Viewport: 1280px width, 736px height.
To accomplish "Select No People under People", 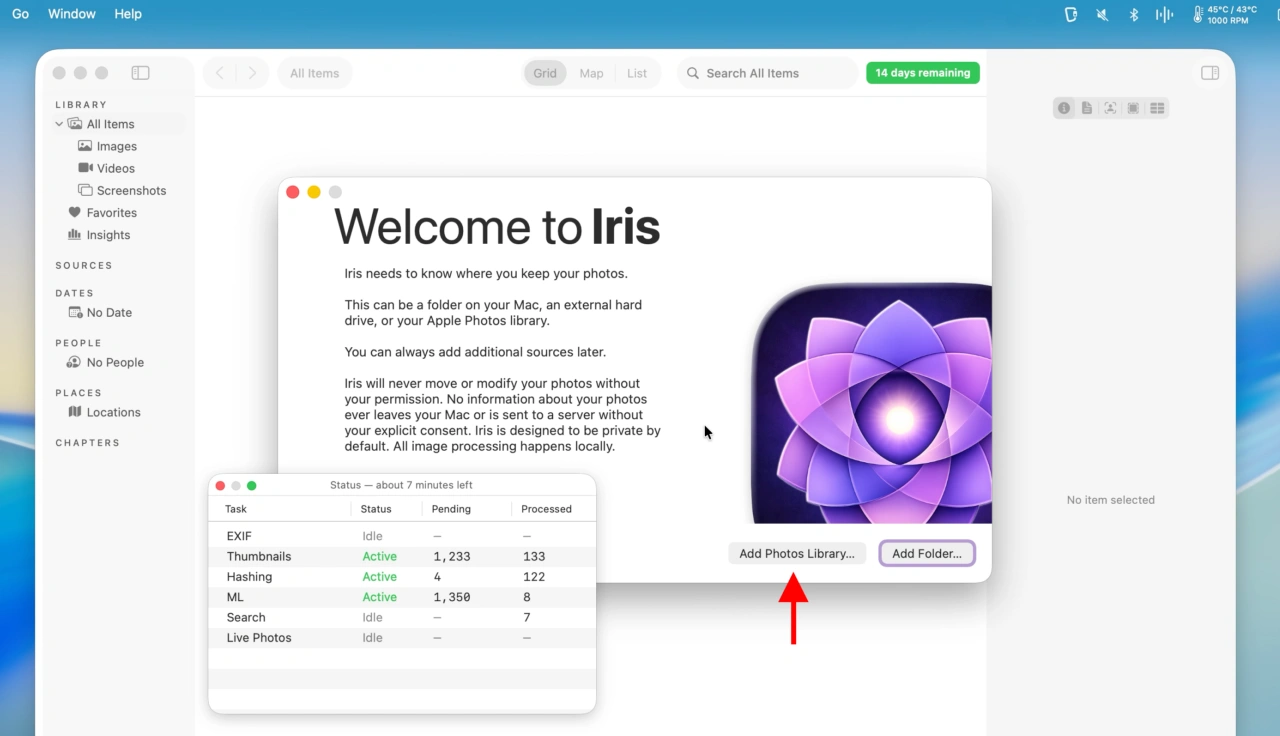I will tap(115, 362).
